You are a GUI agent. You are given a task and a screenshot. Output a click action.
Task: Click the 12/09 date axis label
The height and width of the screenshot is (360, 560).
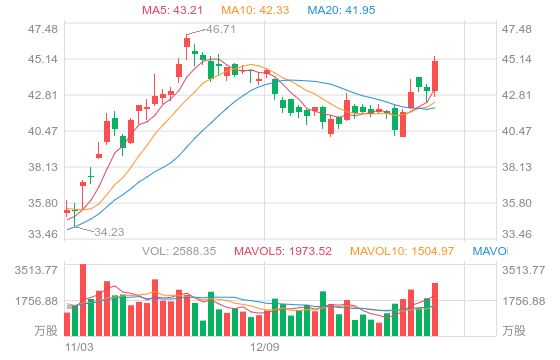pyautogui.click(x=265, y=347)
